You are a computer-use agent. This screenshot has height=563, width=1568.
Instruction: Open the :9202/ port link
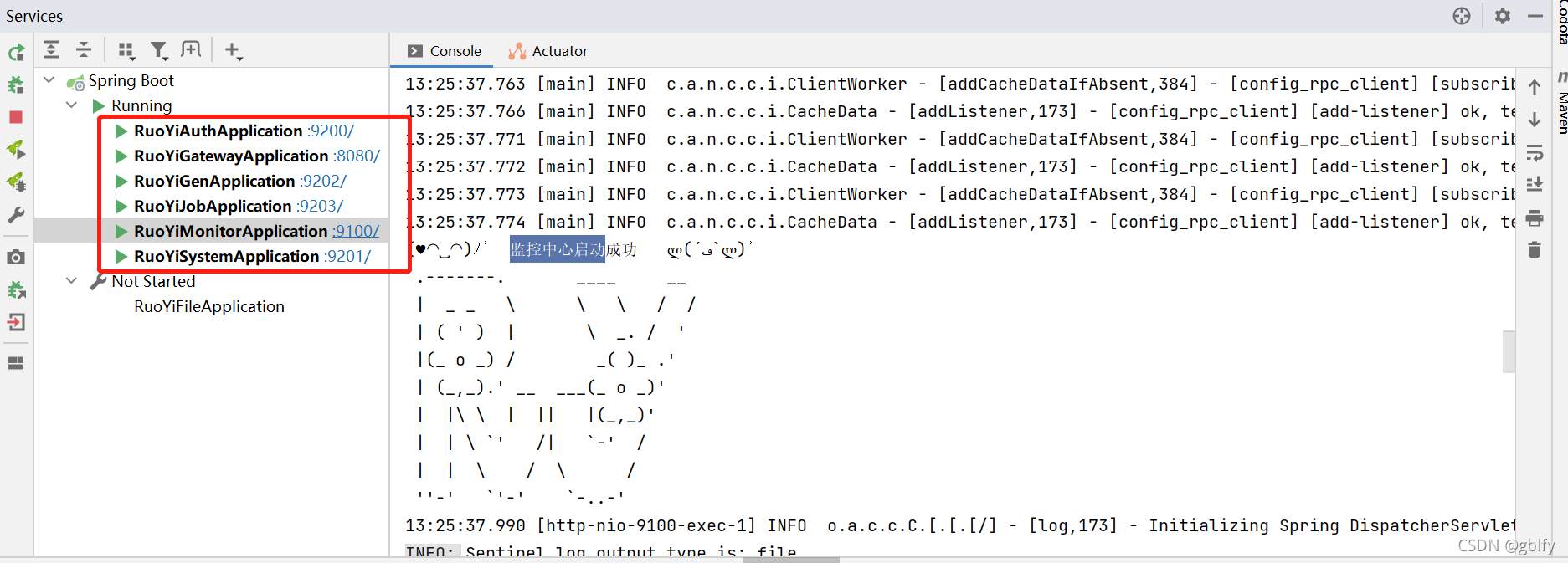tap(323, 181)
